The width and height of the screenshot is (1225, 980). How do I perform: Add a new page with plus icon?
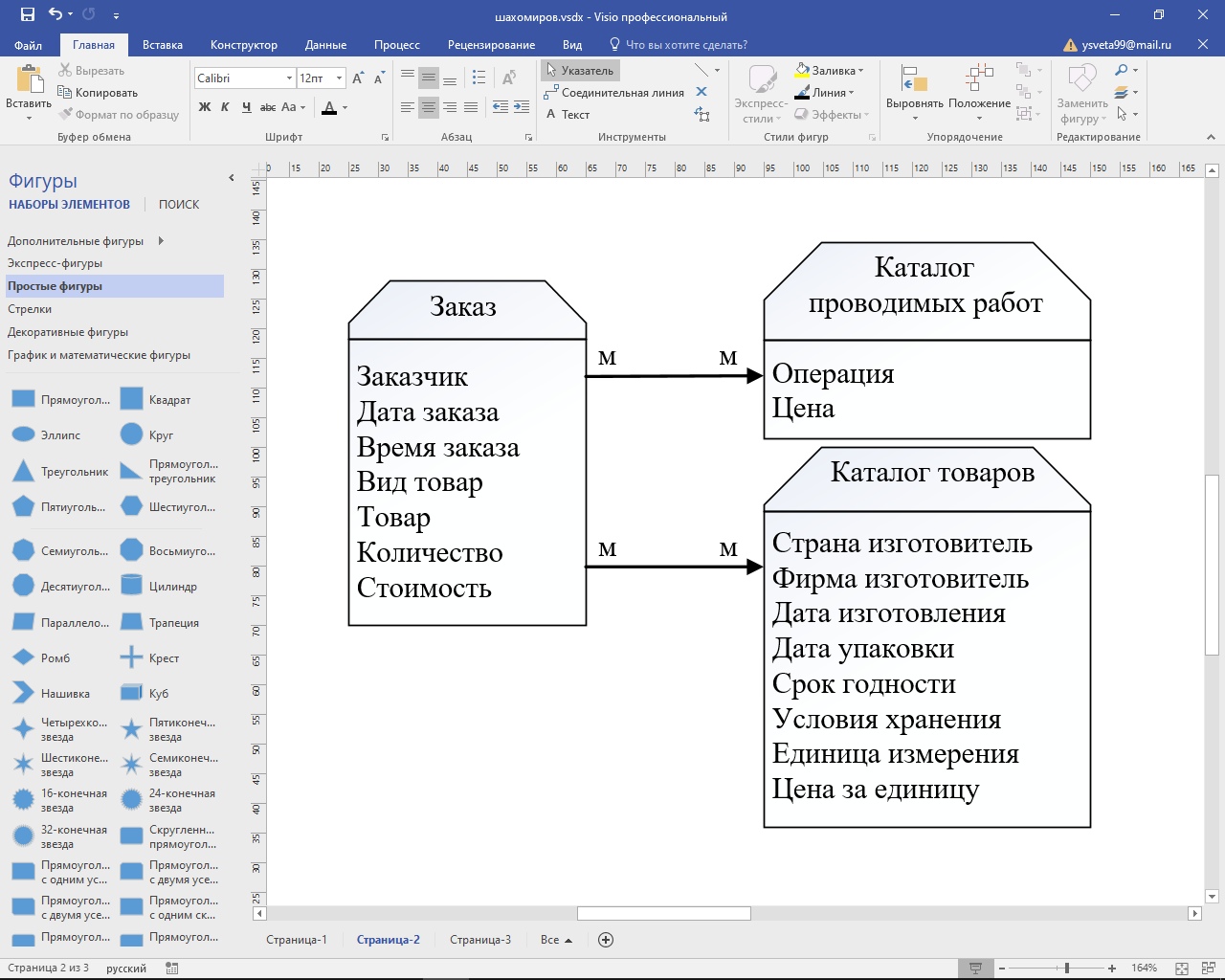(x=606, y=940)
